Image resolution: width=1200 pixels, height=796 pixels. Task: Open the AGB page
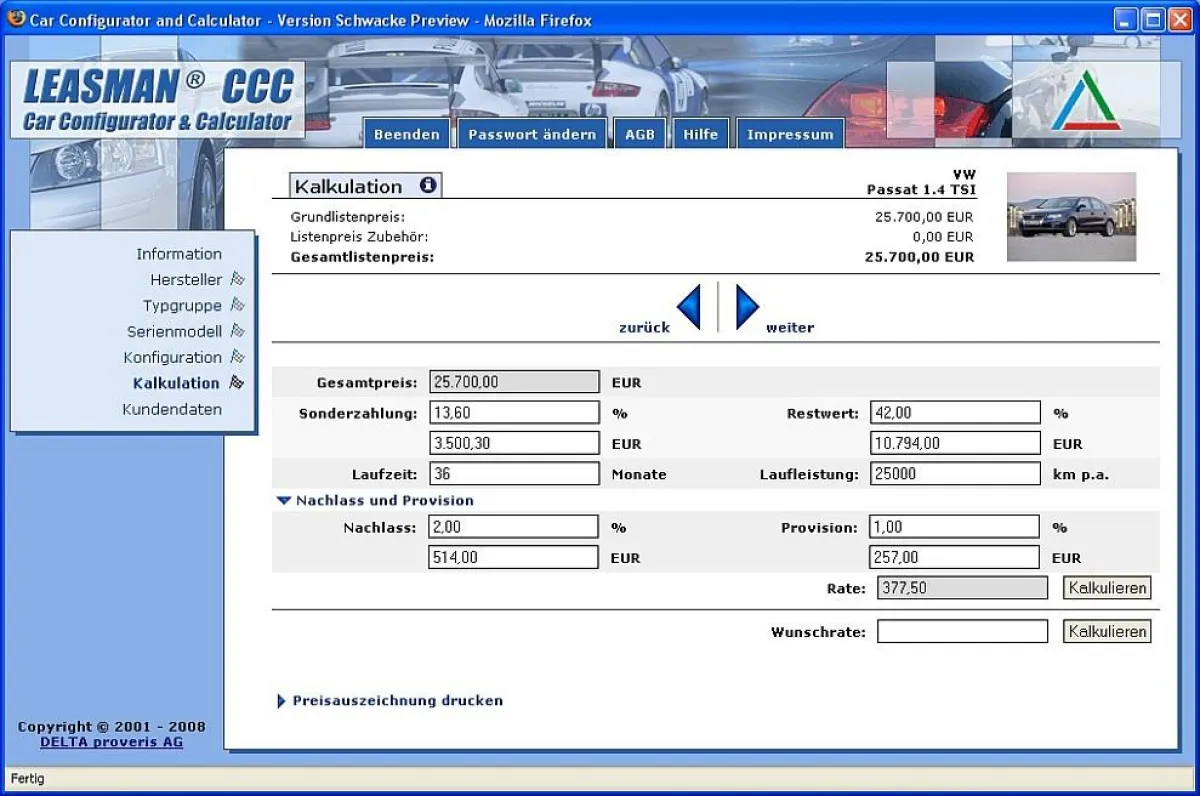(639, 133)
